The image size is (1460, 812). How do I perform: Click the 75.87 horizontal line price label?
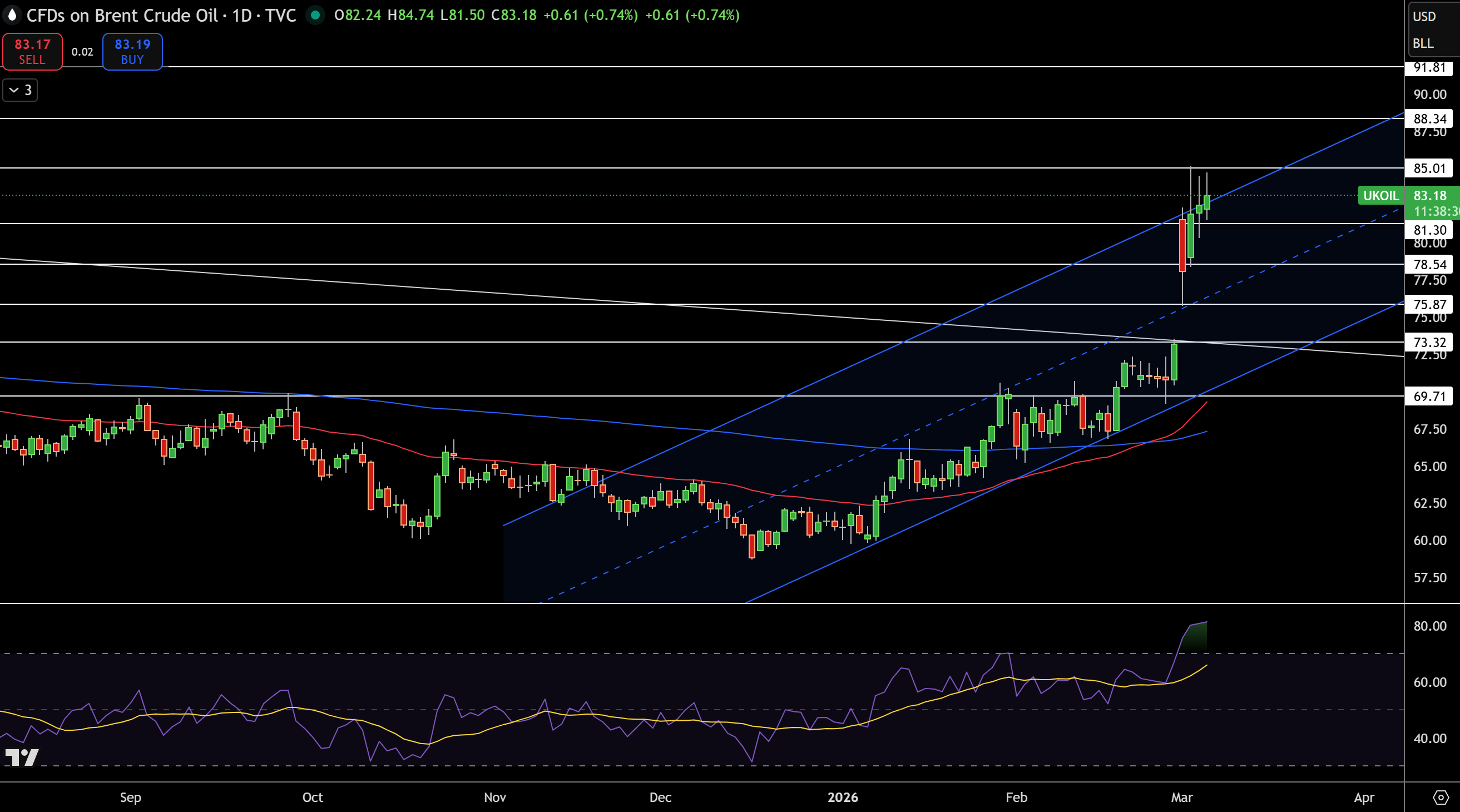[1429, 304]
